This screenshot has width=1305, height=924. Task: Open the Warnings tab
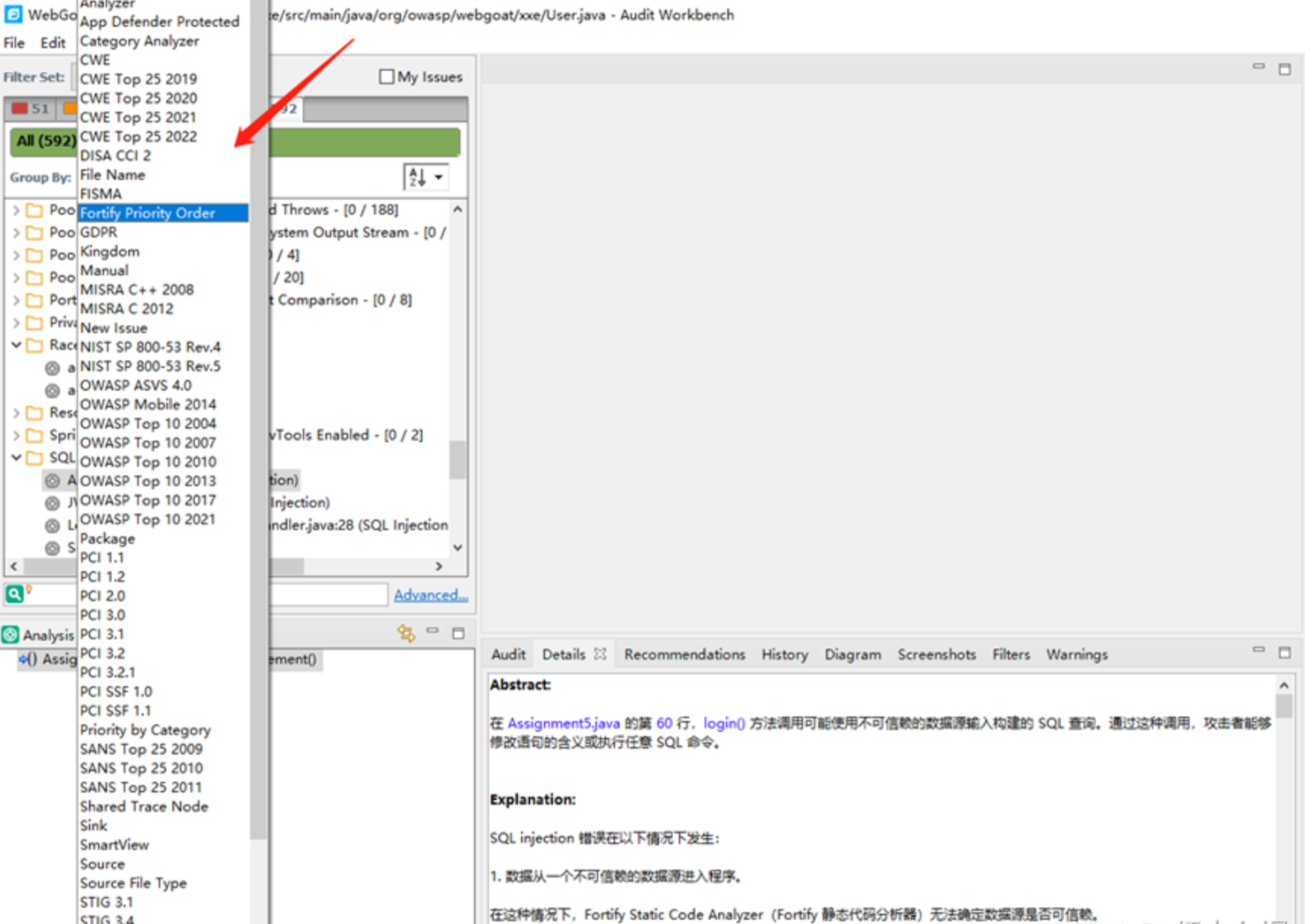(1077, 654)
